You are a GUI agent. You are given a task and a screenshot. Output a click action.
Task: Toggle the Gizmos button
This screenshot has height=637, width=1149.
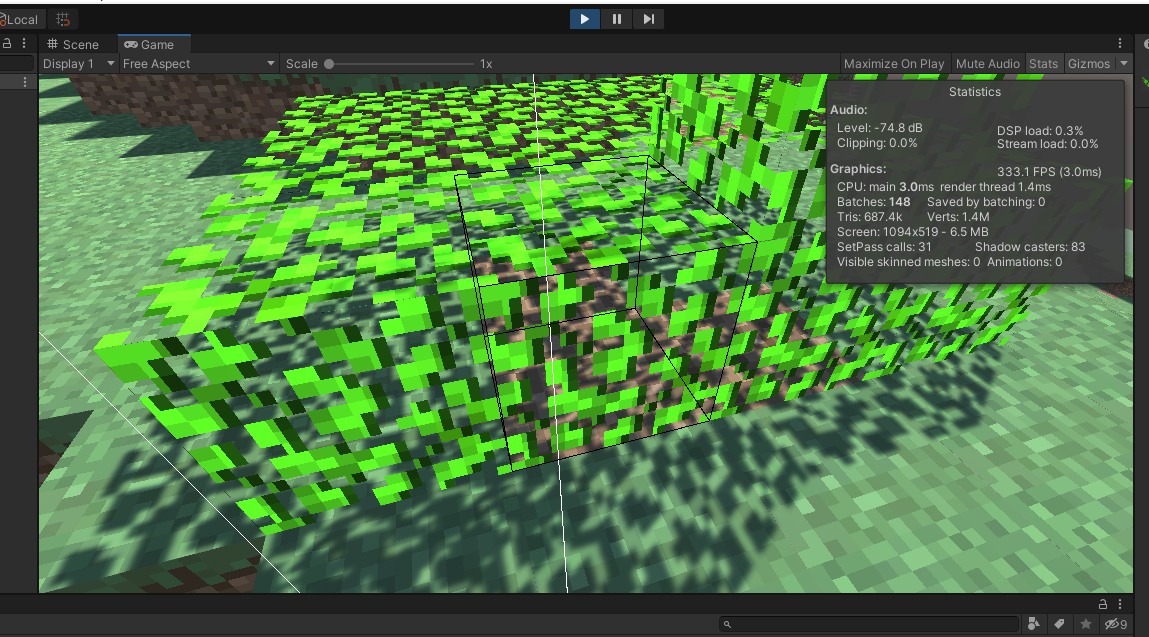point(1089,64)
